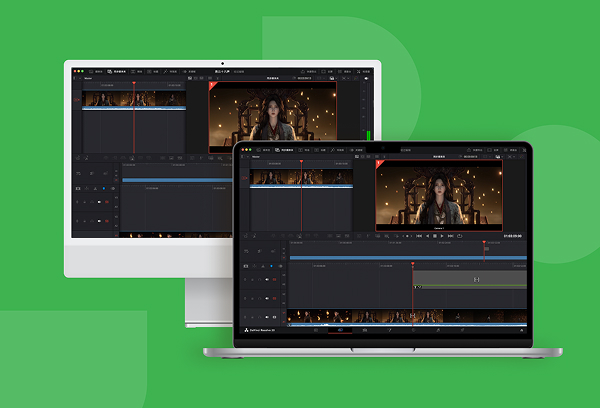Click the DaVinci Resolve logo on laptop
This screenshot has height=409, width=600.
[x=245, y=328]
